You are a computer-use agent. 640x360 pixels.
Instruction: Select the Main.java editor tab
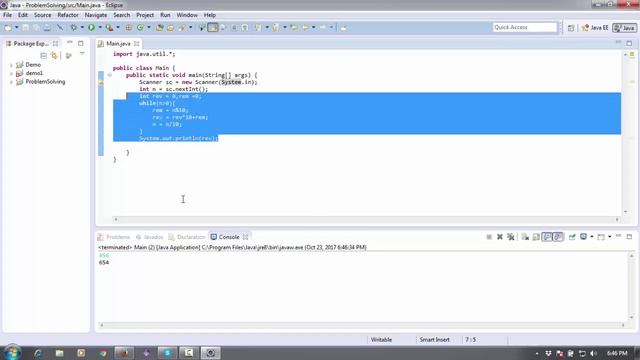click(118, 43)
